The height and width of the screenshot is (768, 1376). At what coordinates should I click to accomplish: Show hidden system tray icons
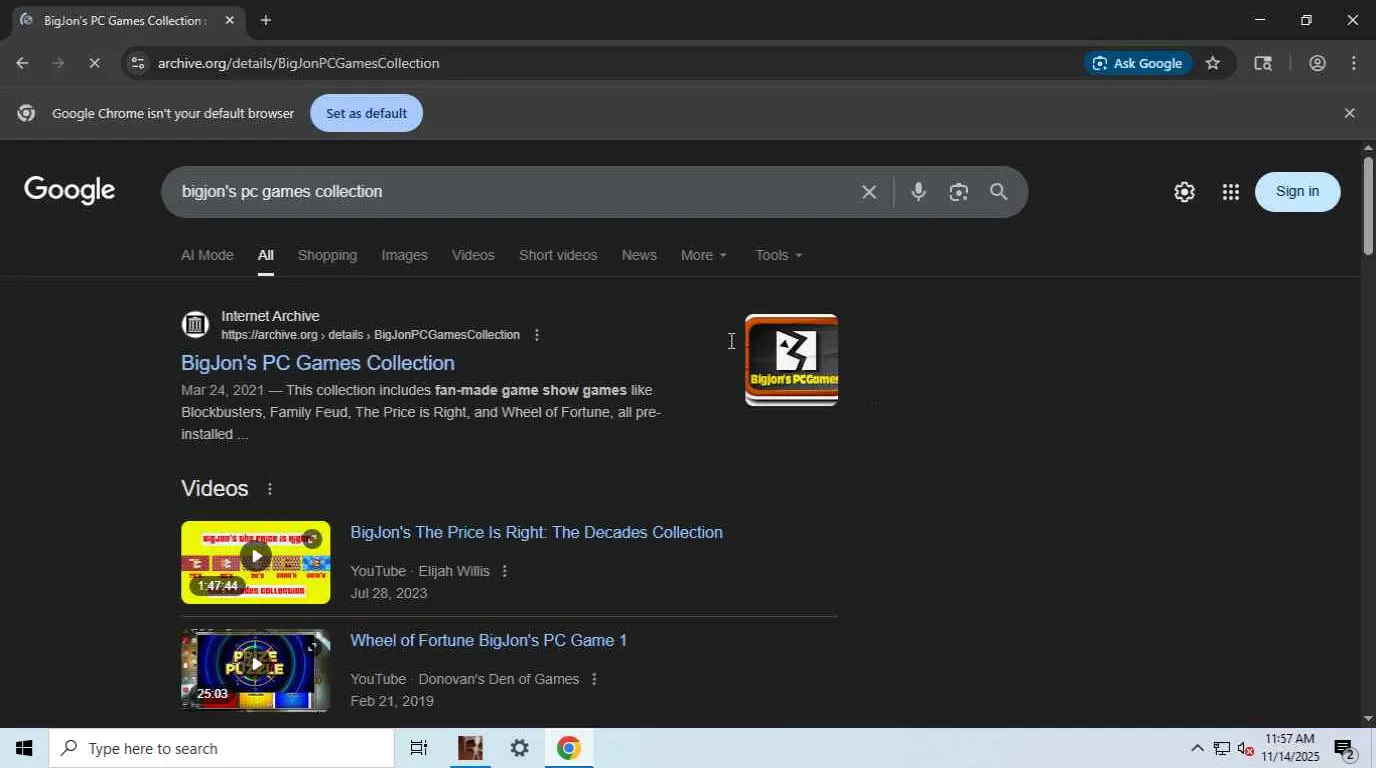tap(1197, 748)
